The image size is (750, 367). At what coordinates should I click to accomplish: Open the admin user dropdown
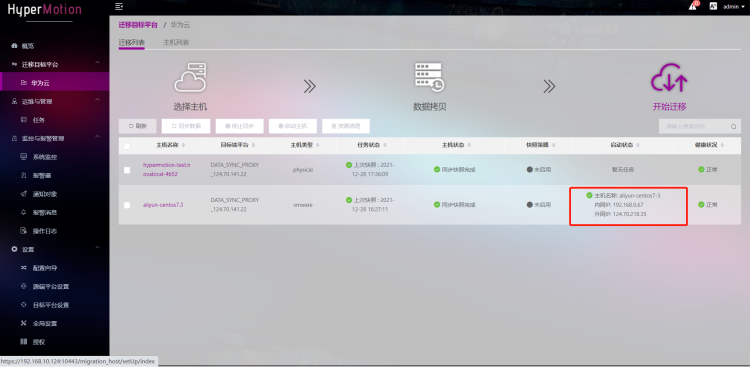734,7
